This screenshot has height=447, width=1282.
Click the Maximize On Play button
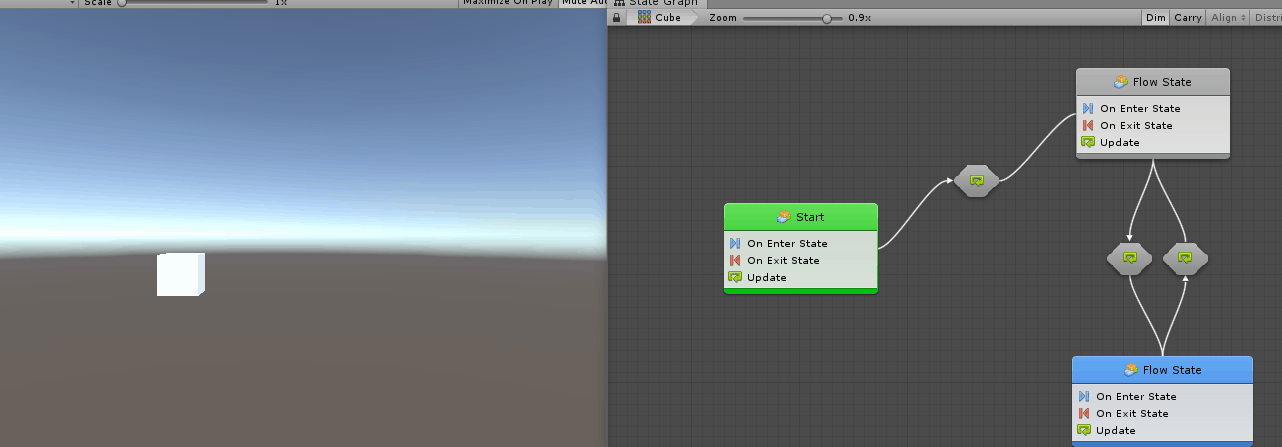point(508,3)
